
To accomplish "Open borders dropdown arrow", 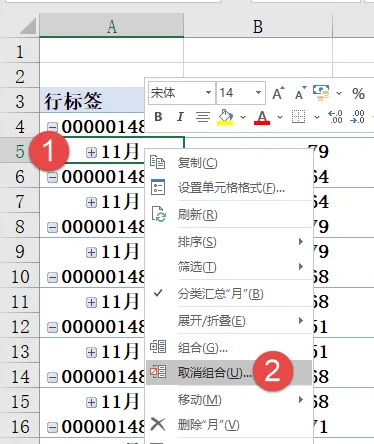I will pyautogui.click(x=317, y=117).
